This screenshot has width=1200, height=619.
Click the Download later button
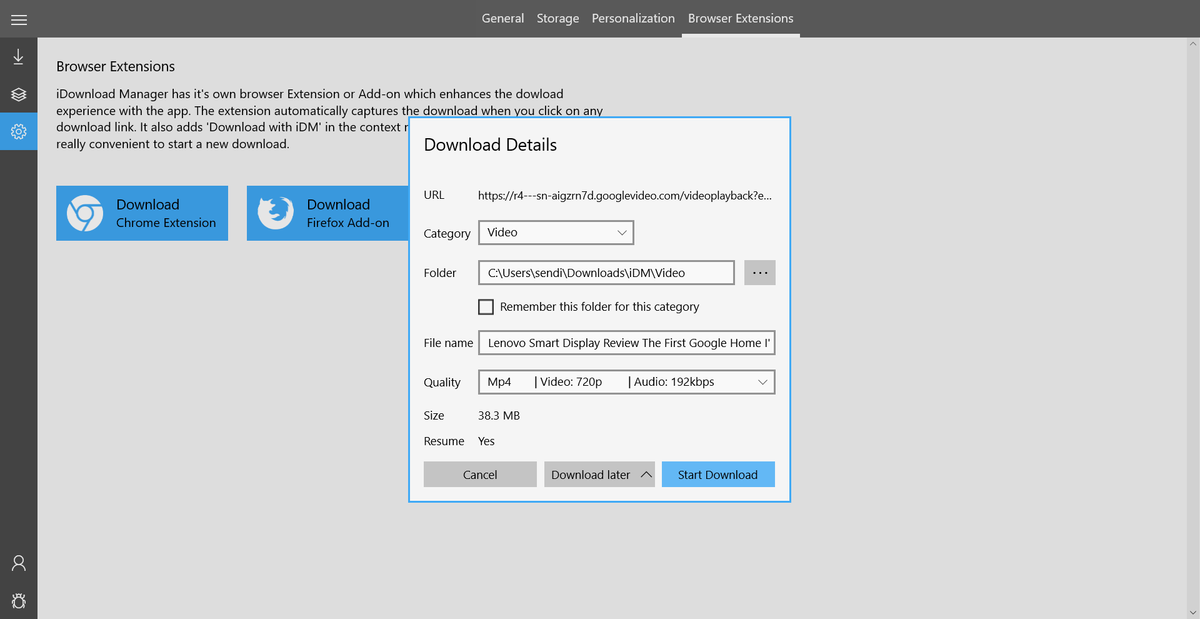click(x=590, y=474)
